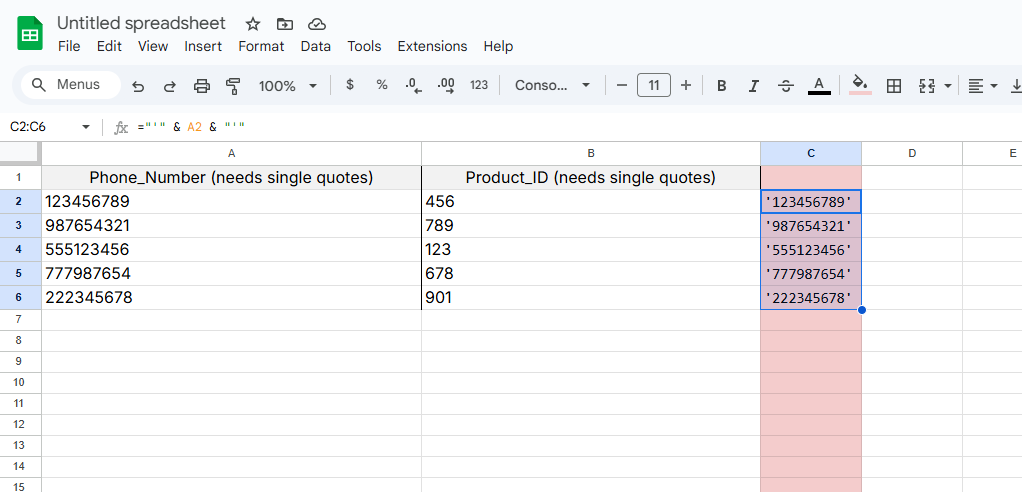Viewport: 1022px width, 492px height.
Task: Click the Borders icon
Action: pos(894,86)
